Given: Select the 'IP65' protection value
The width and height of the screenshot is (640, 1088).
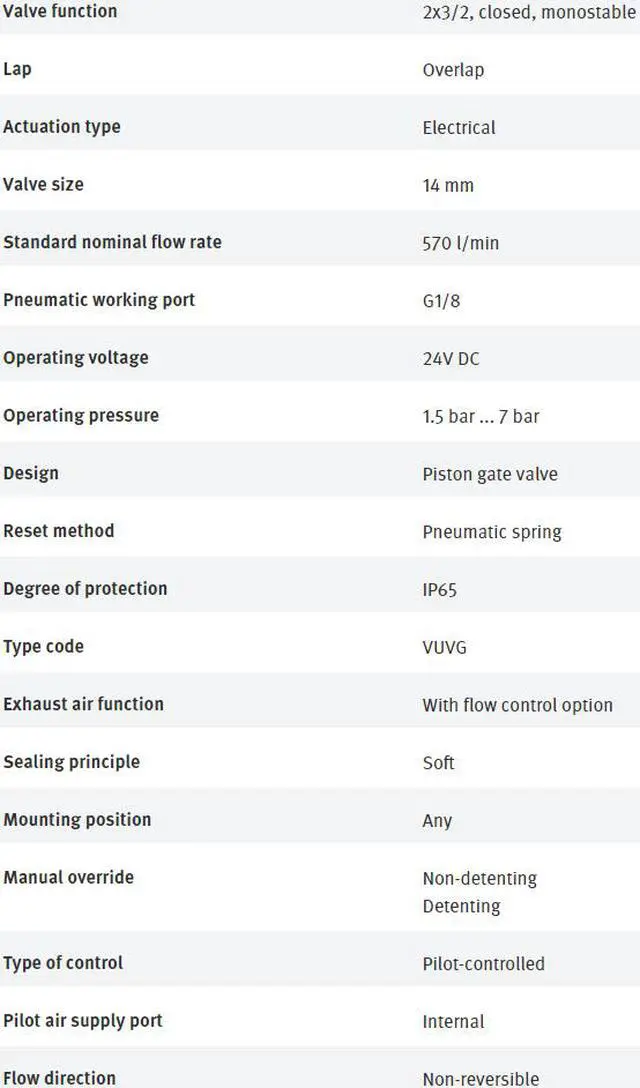Looking at the screenshot, I should coord(440,590).
